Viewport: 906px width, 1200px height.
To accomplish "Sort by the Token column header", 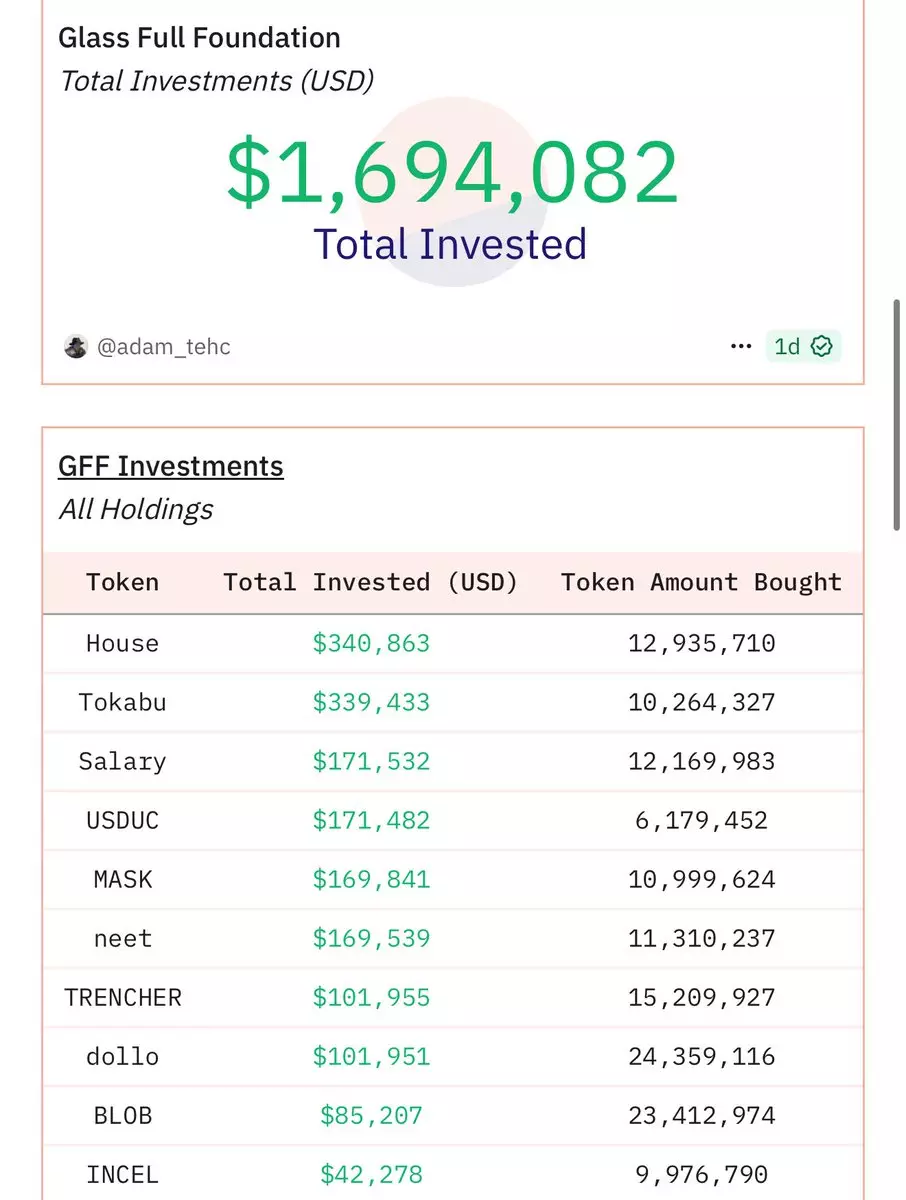I will (x=122, y=582).
